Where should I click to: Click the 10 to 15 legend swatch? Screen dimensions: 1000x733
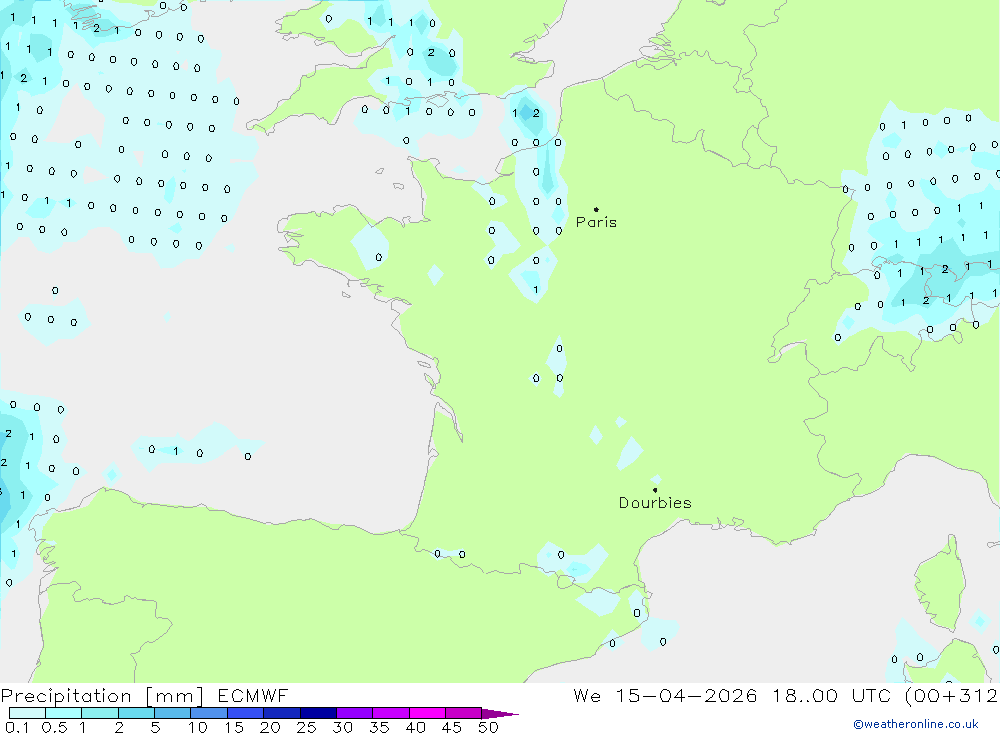point(209,713)
